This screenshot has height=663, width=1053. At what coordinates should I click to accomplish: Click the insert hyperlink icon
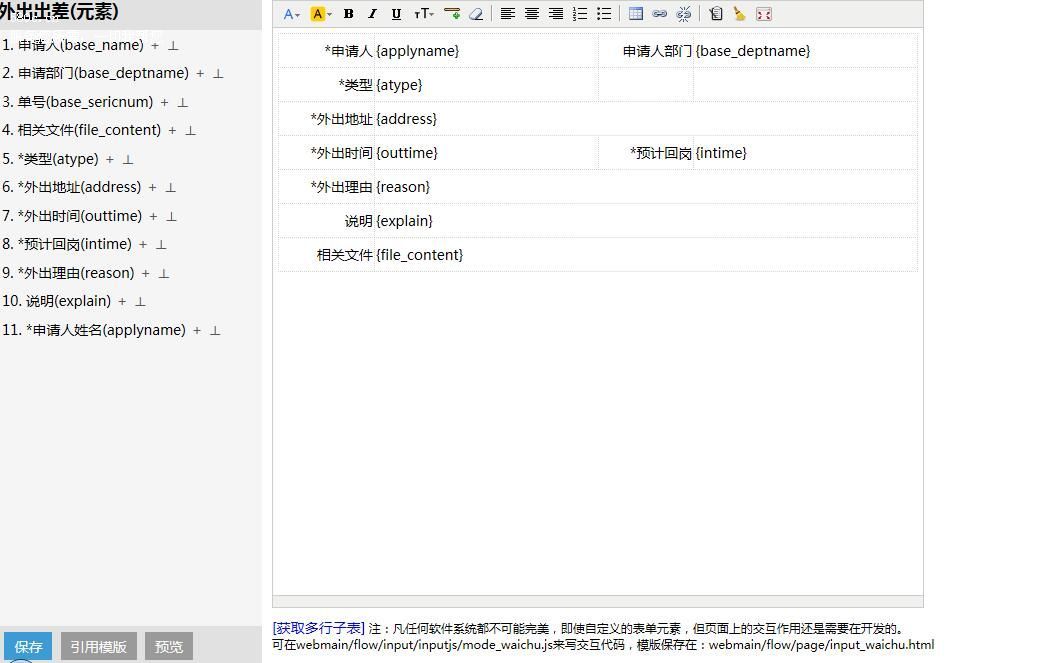(x=660, y=14)
